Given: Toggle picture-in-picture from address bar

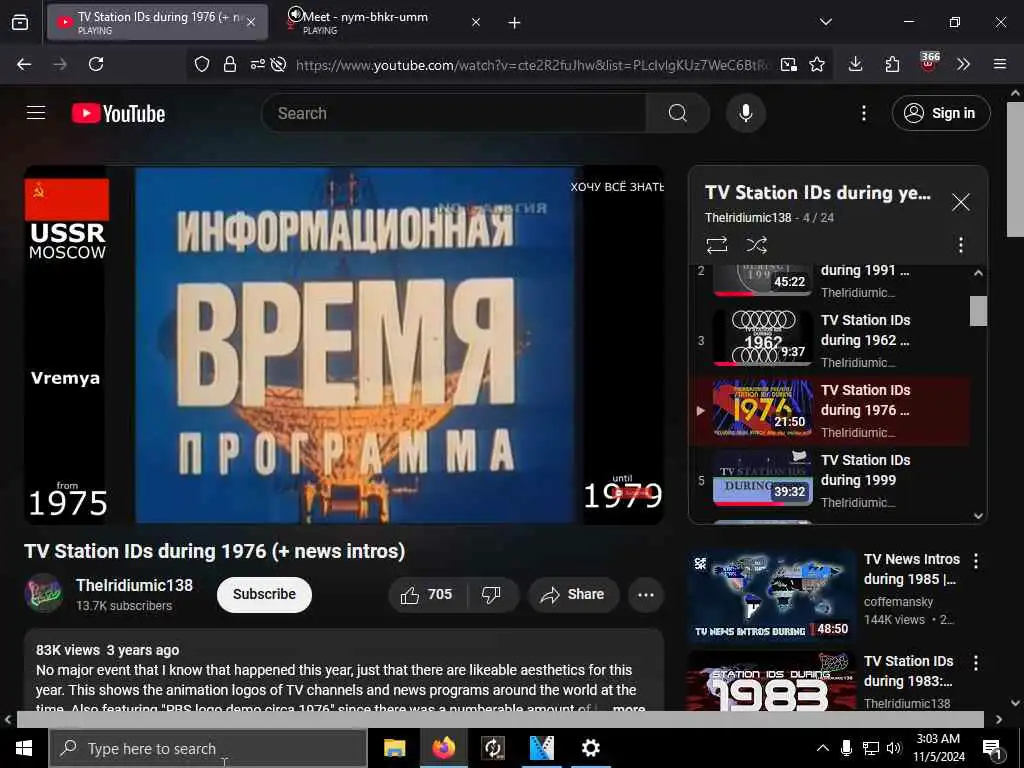Looking at the screenshot, I should click(788, 64).
